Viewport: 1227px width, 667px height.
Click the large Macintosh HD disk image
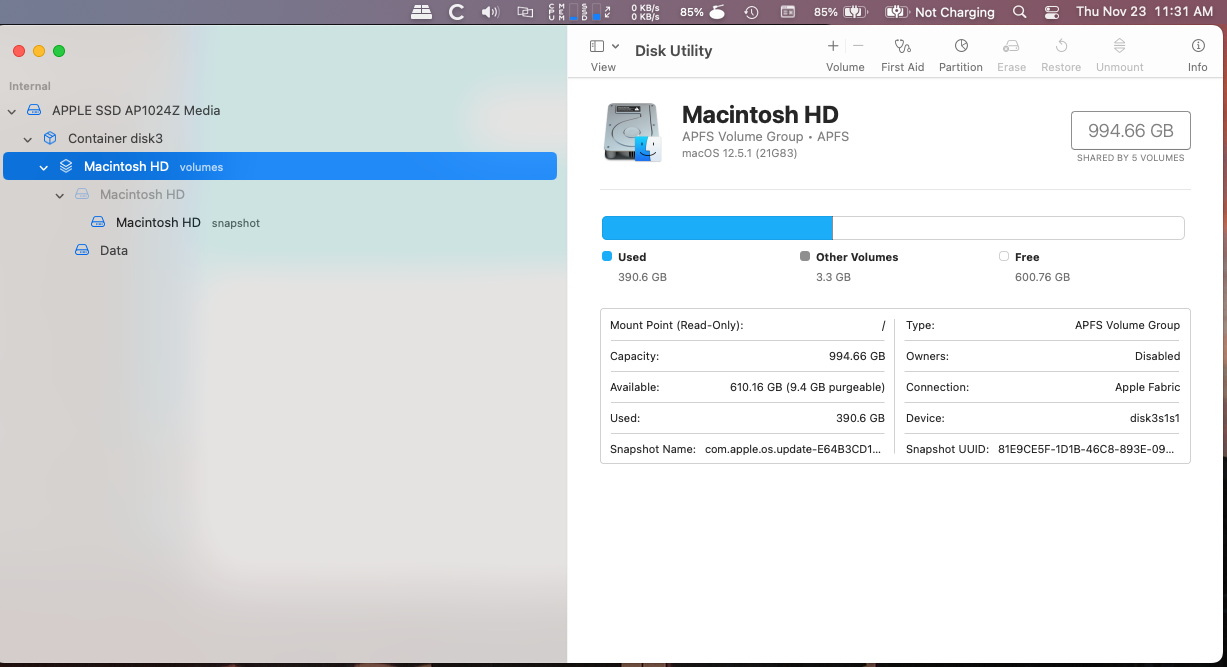coord(632,132)
